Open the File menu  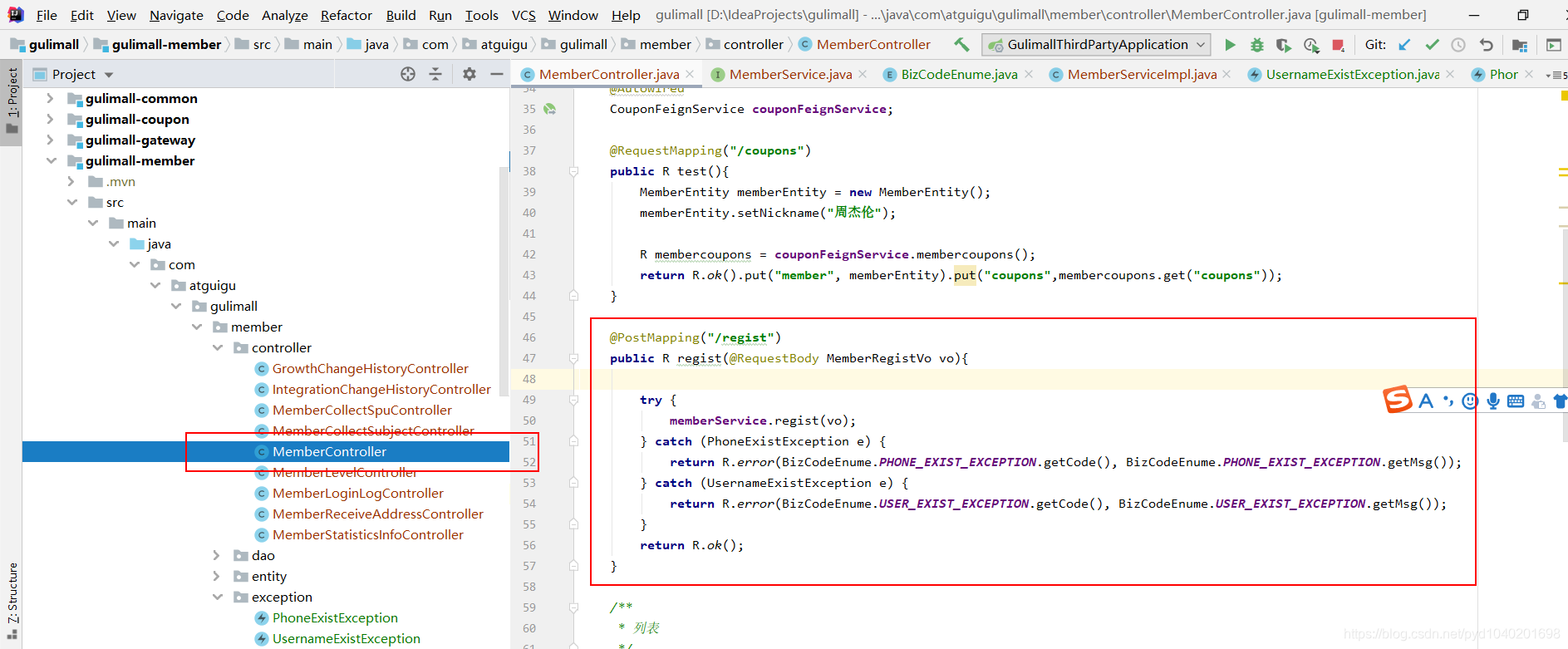click(47, 15)
